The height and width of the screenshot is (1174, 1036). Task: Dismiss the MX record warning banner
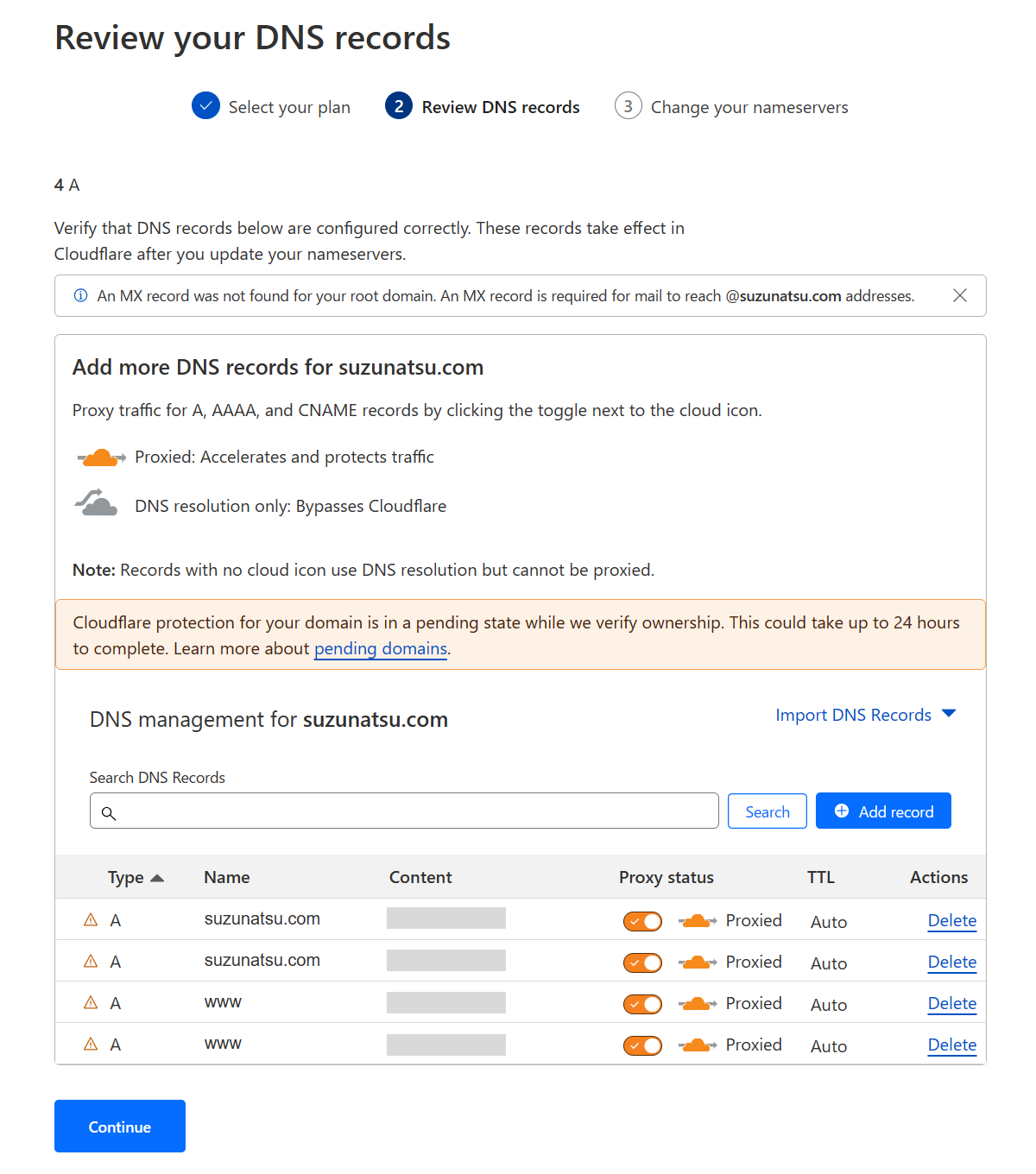(x=959, y=295)
